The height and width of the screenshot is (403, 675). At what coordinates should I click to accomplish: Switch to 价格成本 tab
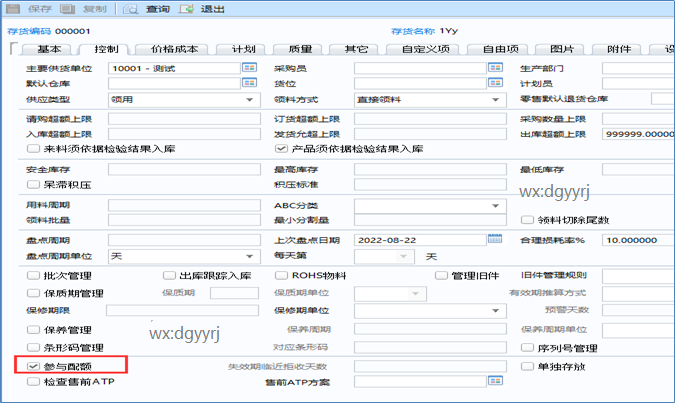point(173,49)
